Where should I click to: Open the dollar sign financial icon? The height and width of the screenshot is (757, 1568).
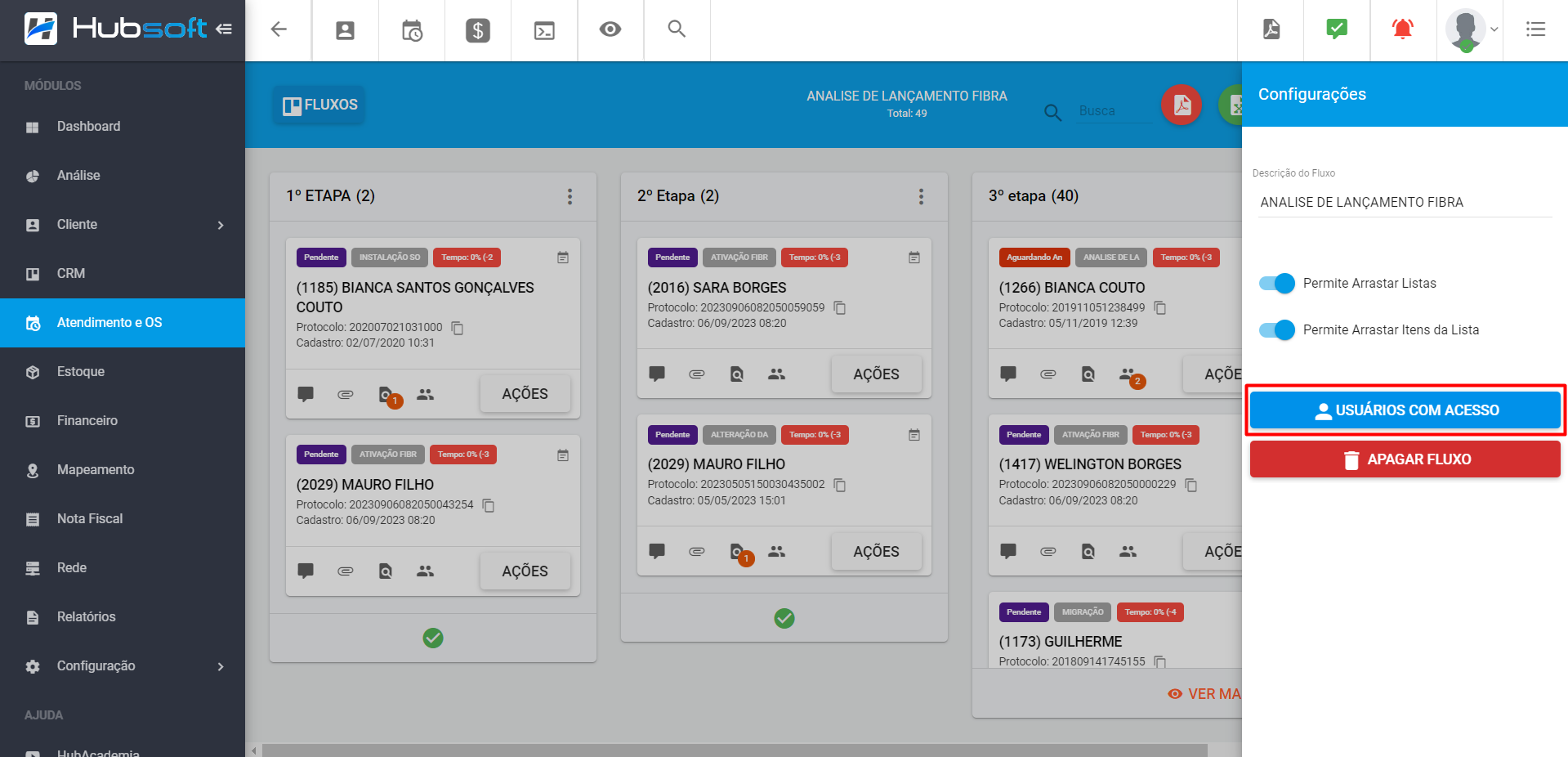point(478,31)
